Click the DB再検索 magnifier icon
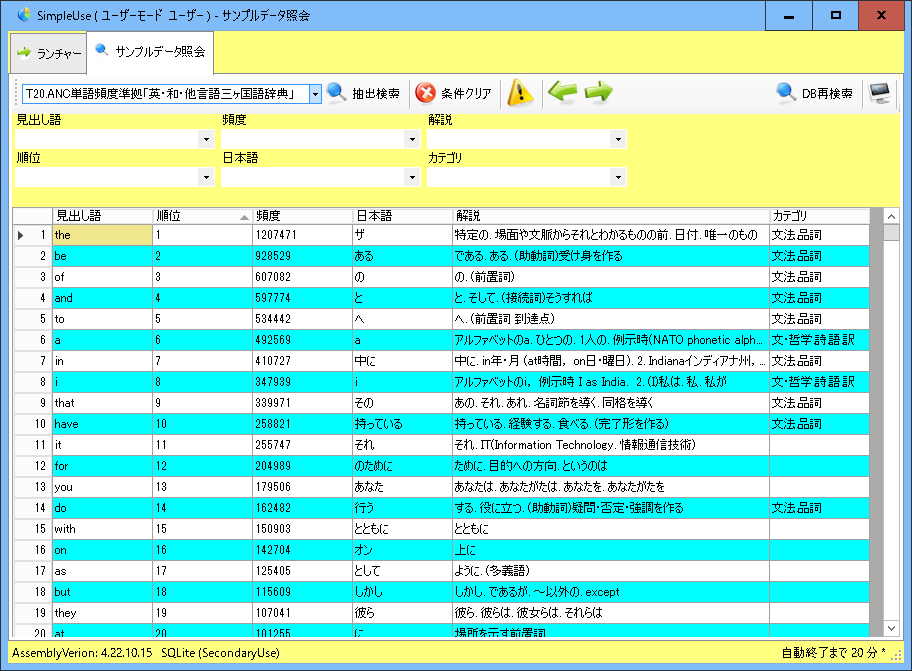Image resolution: width=912 pixels, height=671 pixels. 786,92
